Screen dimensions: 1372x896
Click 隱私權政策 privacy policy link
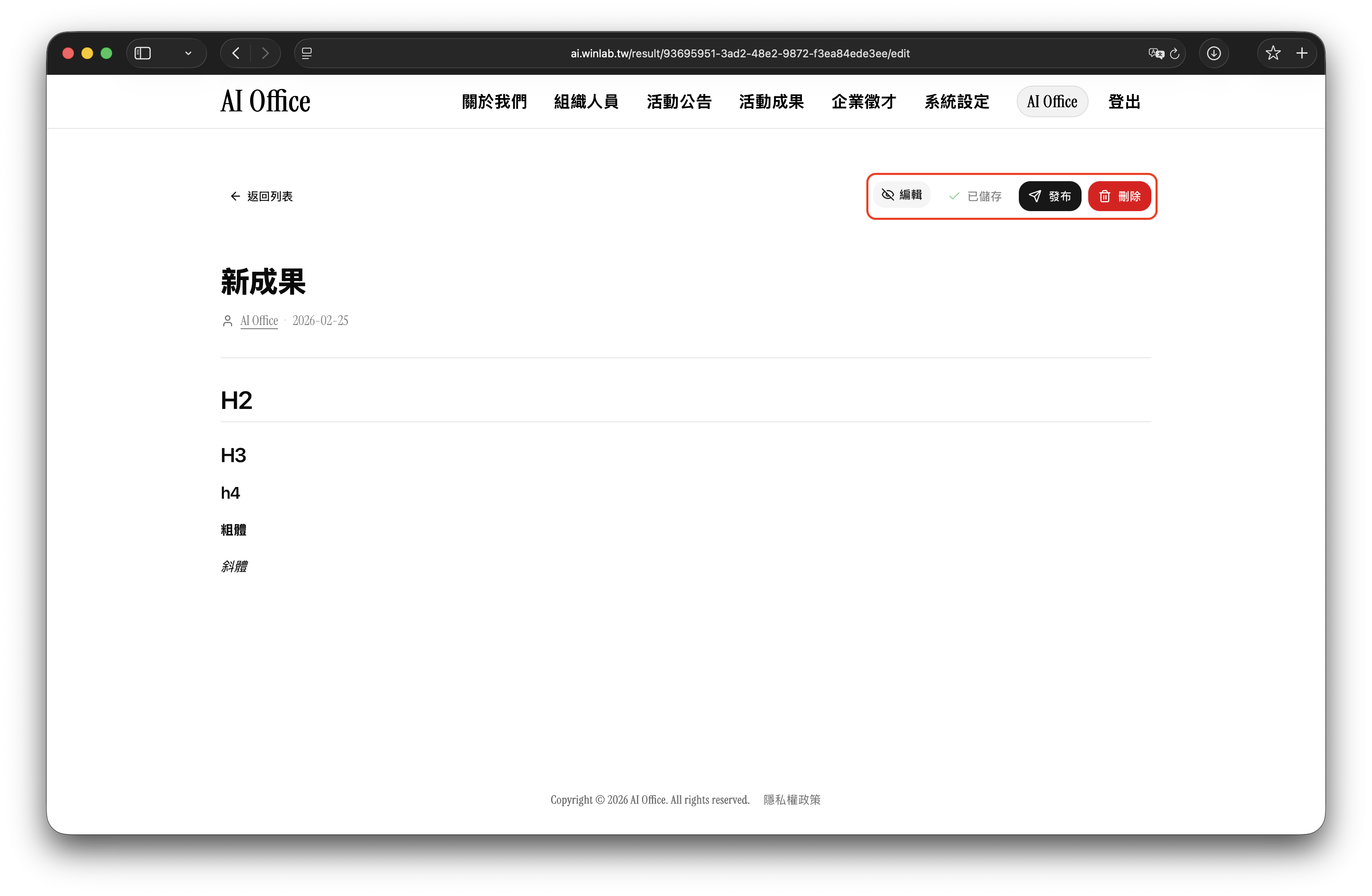792,800
